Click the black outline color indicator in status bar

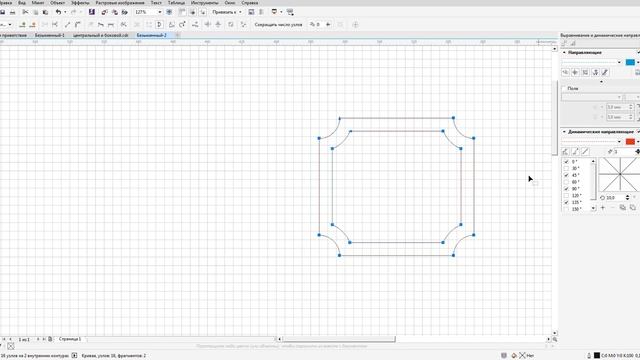(597, 356)
